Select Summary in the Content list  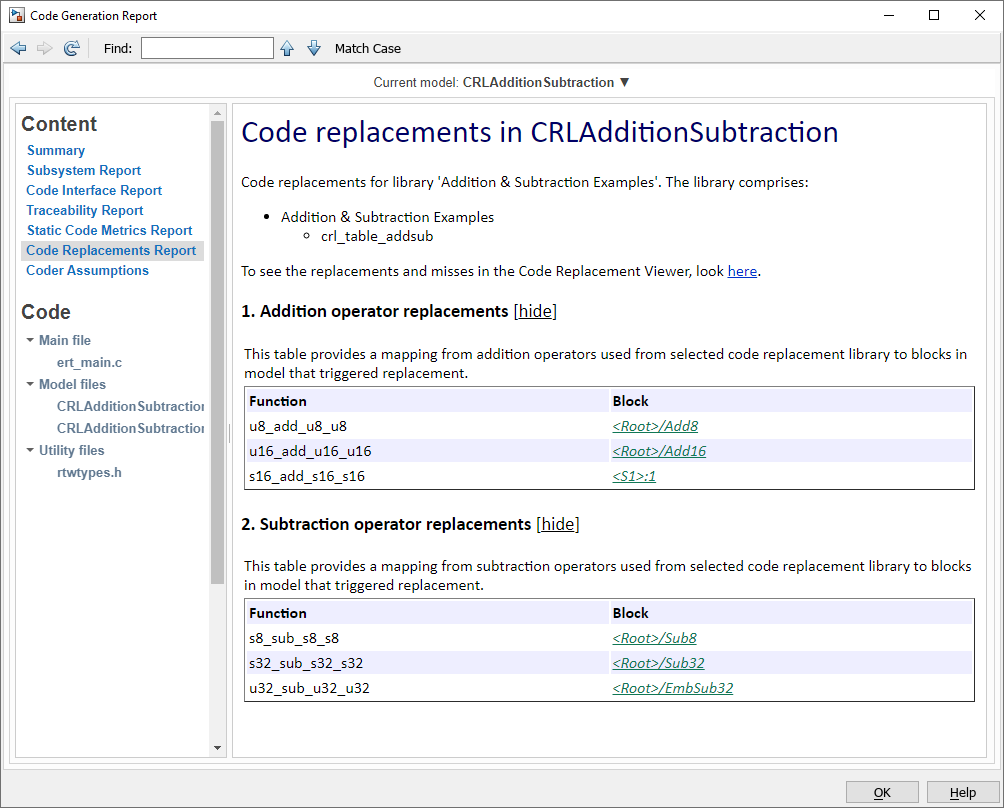point(56,150)
